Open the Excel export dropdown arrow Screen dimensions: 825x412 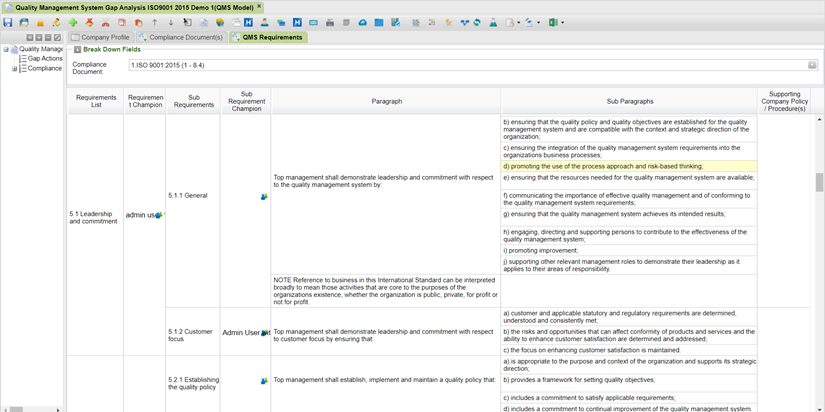click(564, 22)
